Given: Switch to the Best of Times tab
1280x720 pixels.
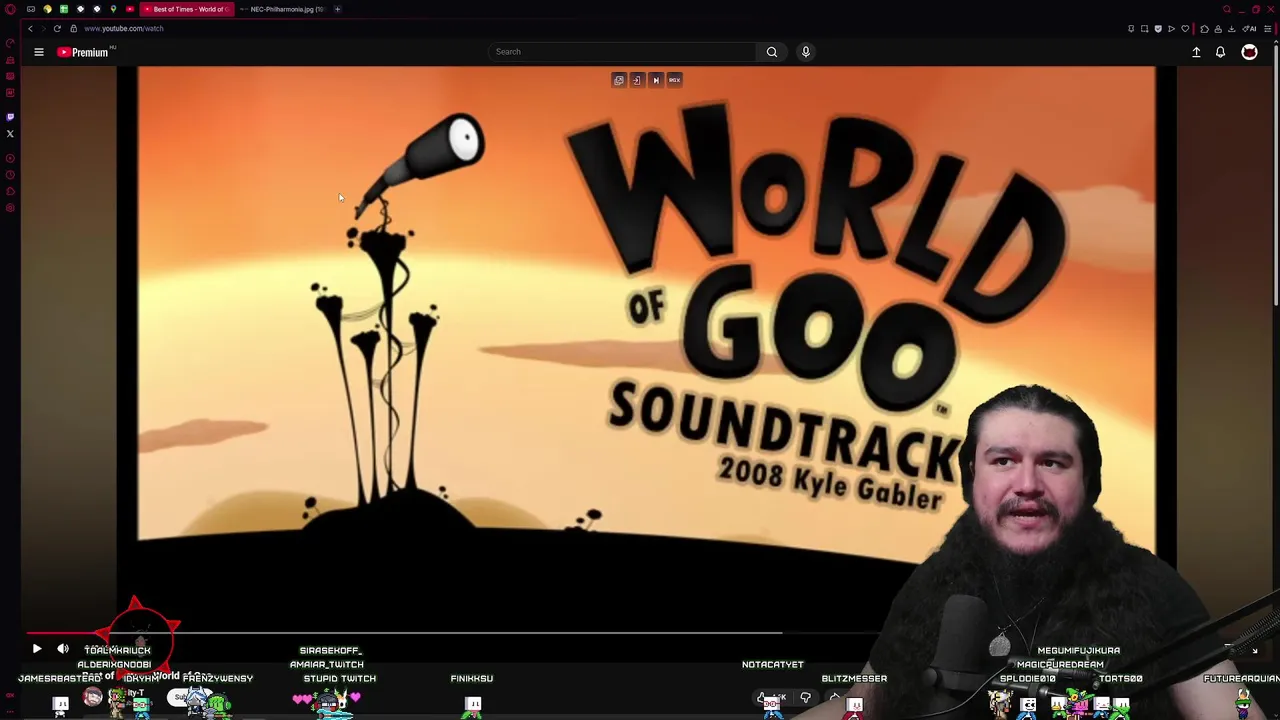Looking at the screenshot, I should (x=186, y=9).
